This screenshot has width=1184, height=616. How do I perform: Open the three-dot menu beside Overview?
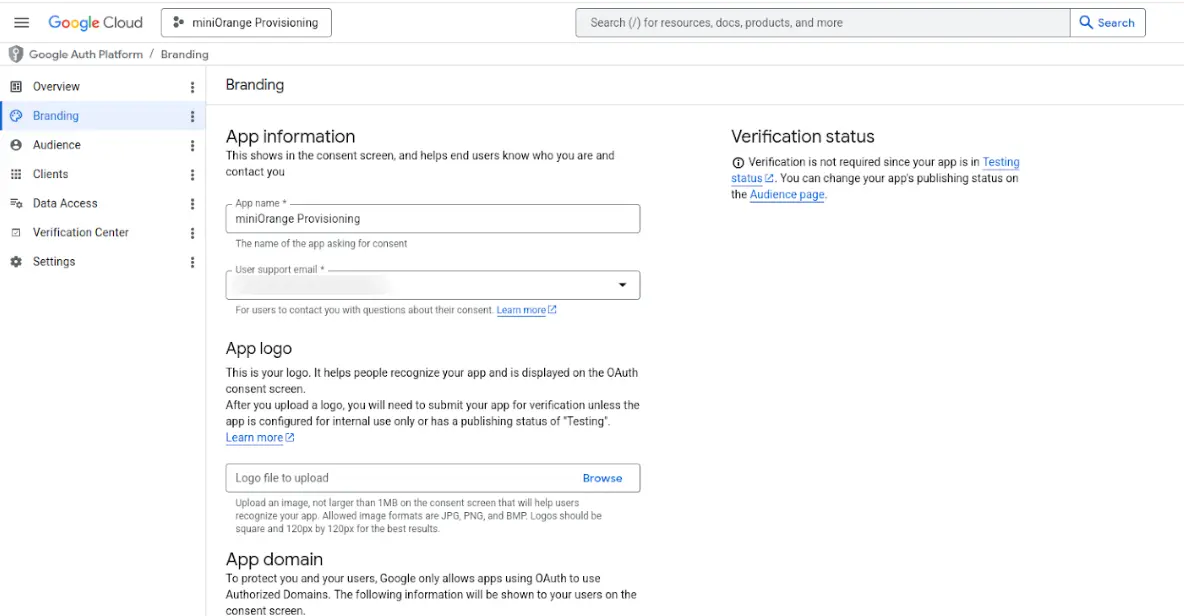(193, 88)
